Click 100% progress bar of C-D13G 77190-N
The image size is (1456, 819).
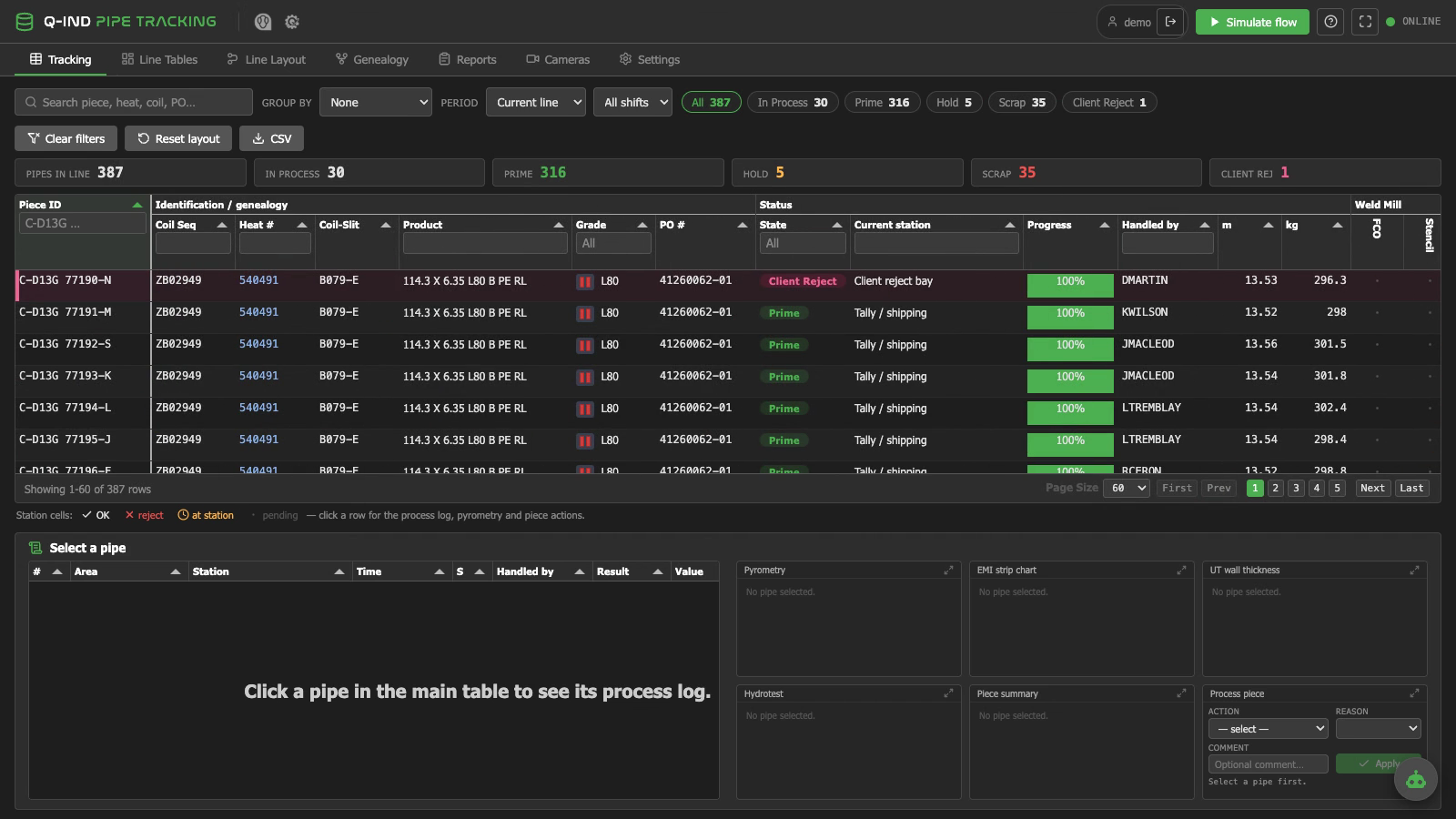pos(1070,286)
